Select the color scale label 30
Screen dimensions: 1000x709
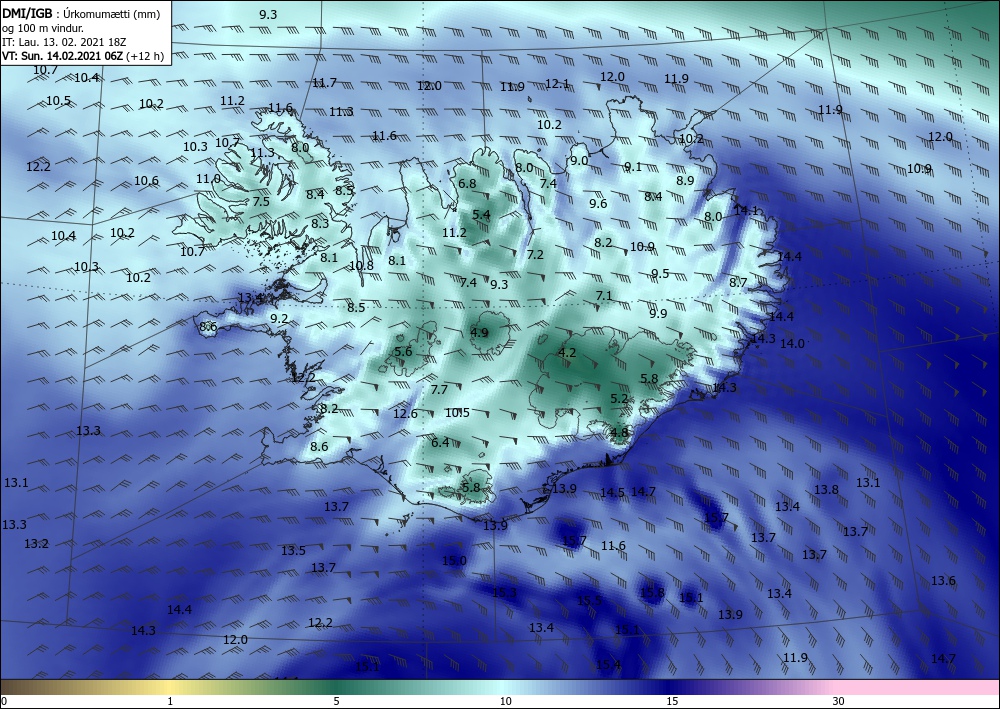pyautogui.click(x=839, y=701)
